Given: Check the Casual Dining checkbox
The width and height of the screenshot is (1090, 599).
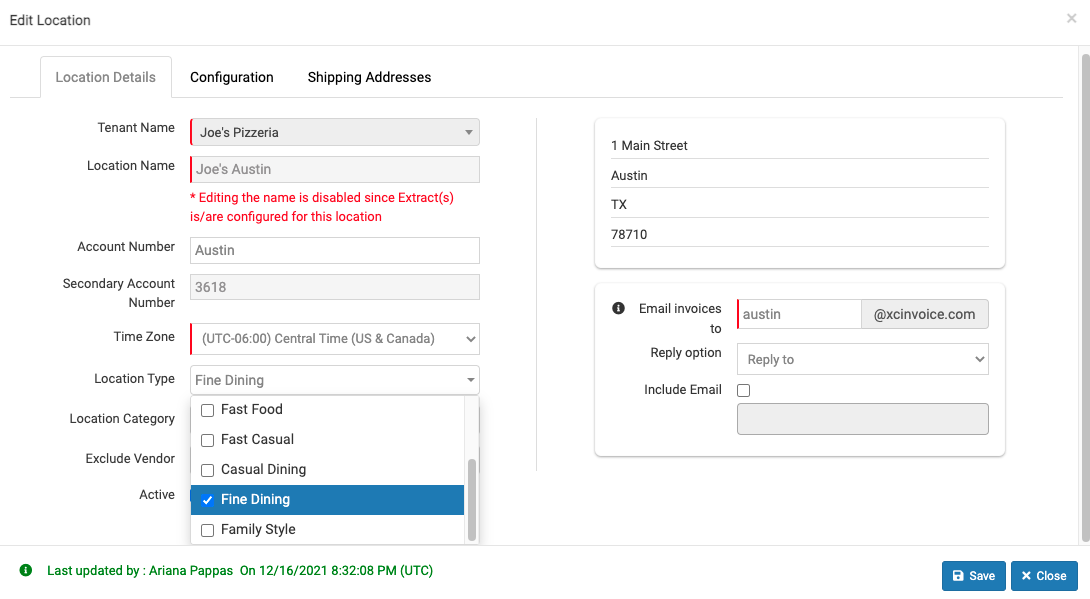Looking at the screenshot, I should (x=207, y=469).
